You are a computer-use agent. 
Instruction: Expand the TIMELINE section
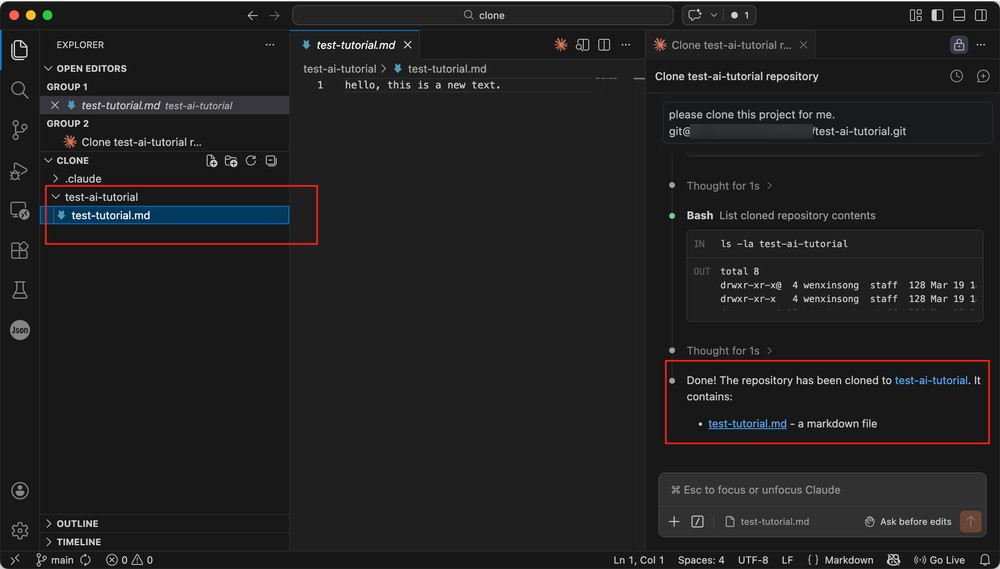click(x=166, y=542)
